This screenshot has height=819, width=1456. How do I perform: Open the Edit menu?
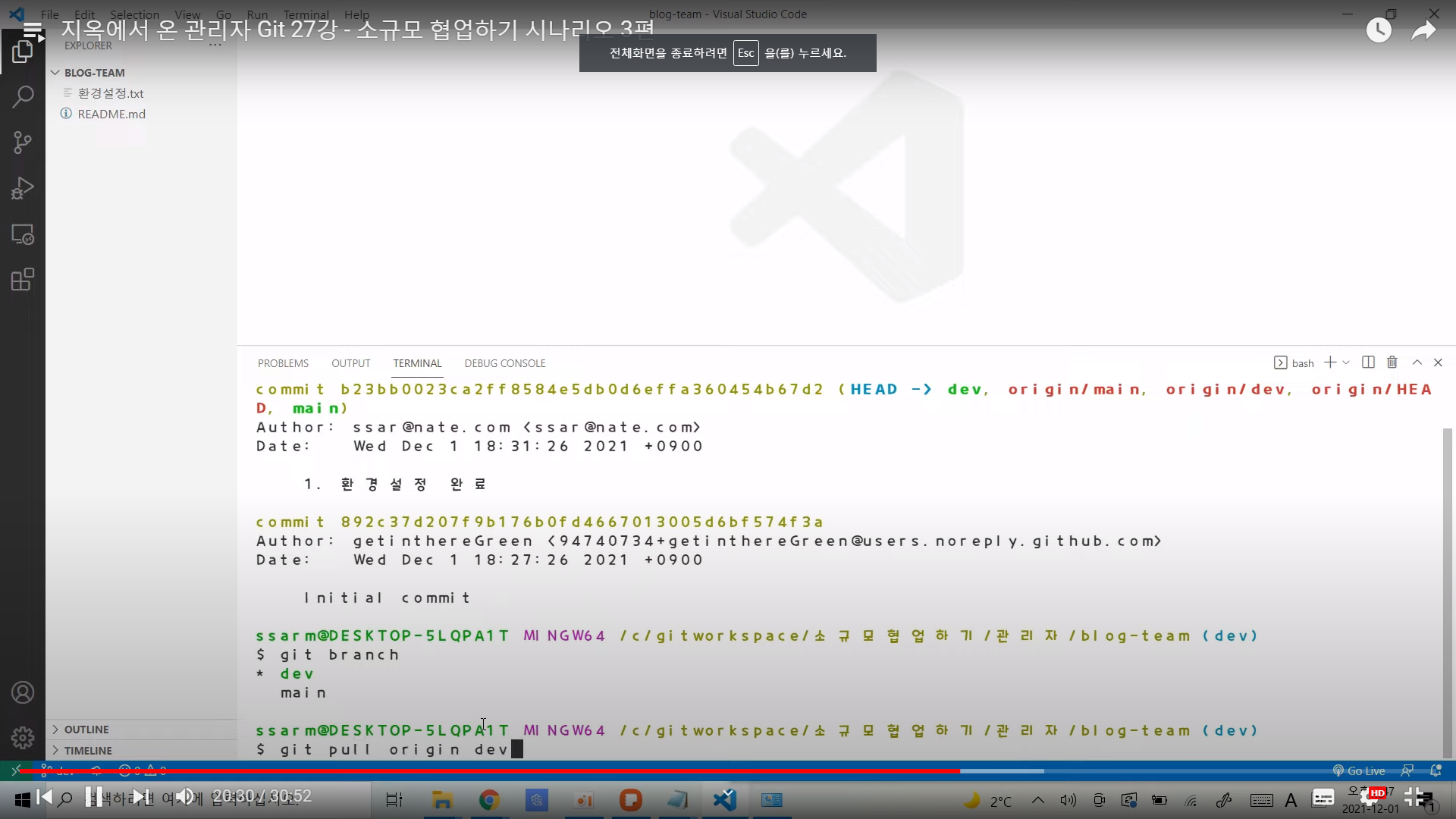(x=85, y=14)
